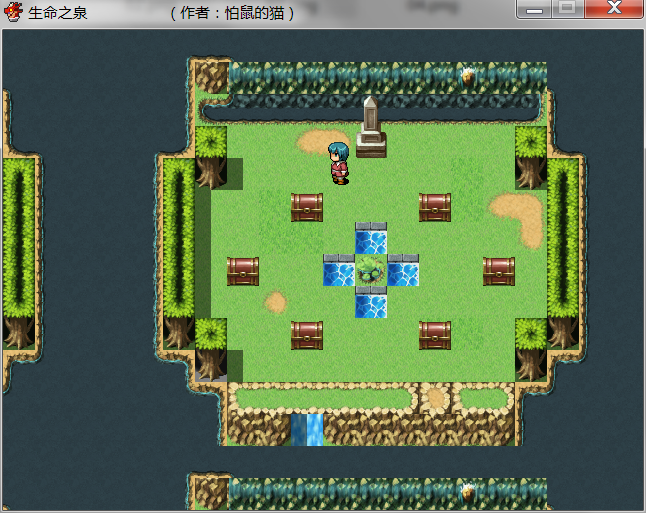Click the bottom water tile of fountain

tap(371, 302)
